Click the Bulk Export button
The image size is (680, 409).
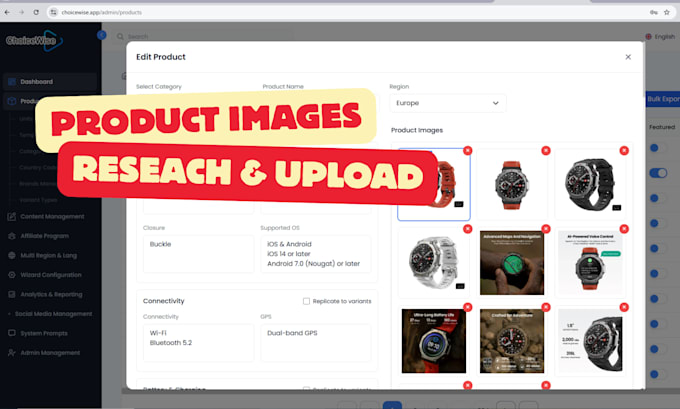663,99
